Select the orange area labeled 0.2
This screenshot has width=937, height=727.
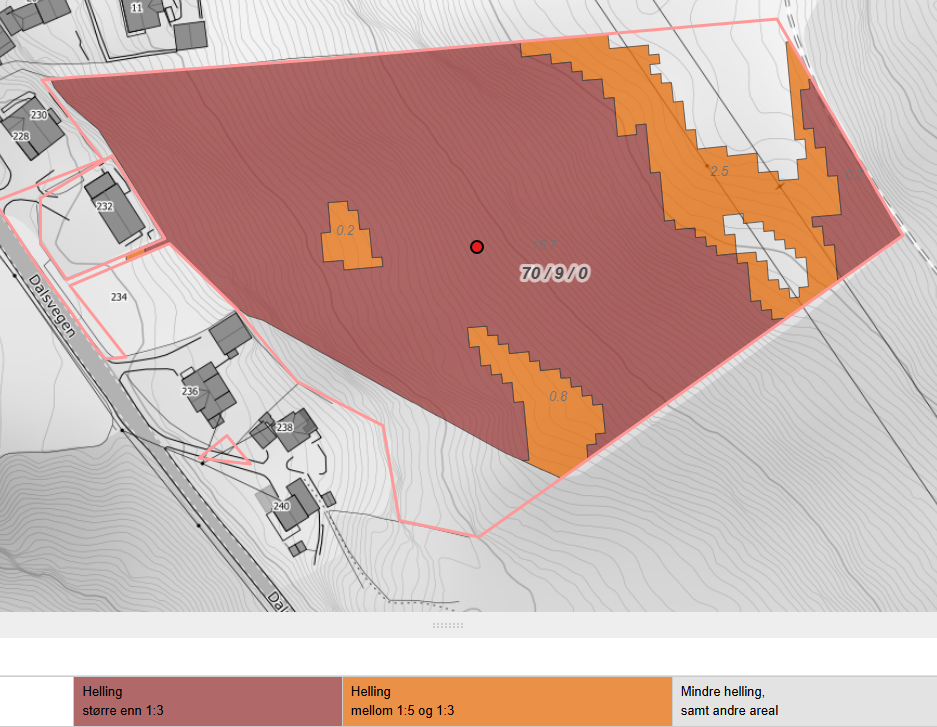(x=350, y=236)
